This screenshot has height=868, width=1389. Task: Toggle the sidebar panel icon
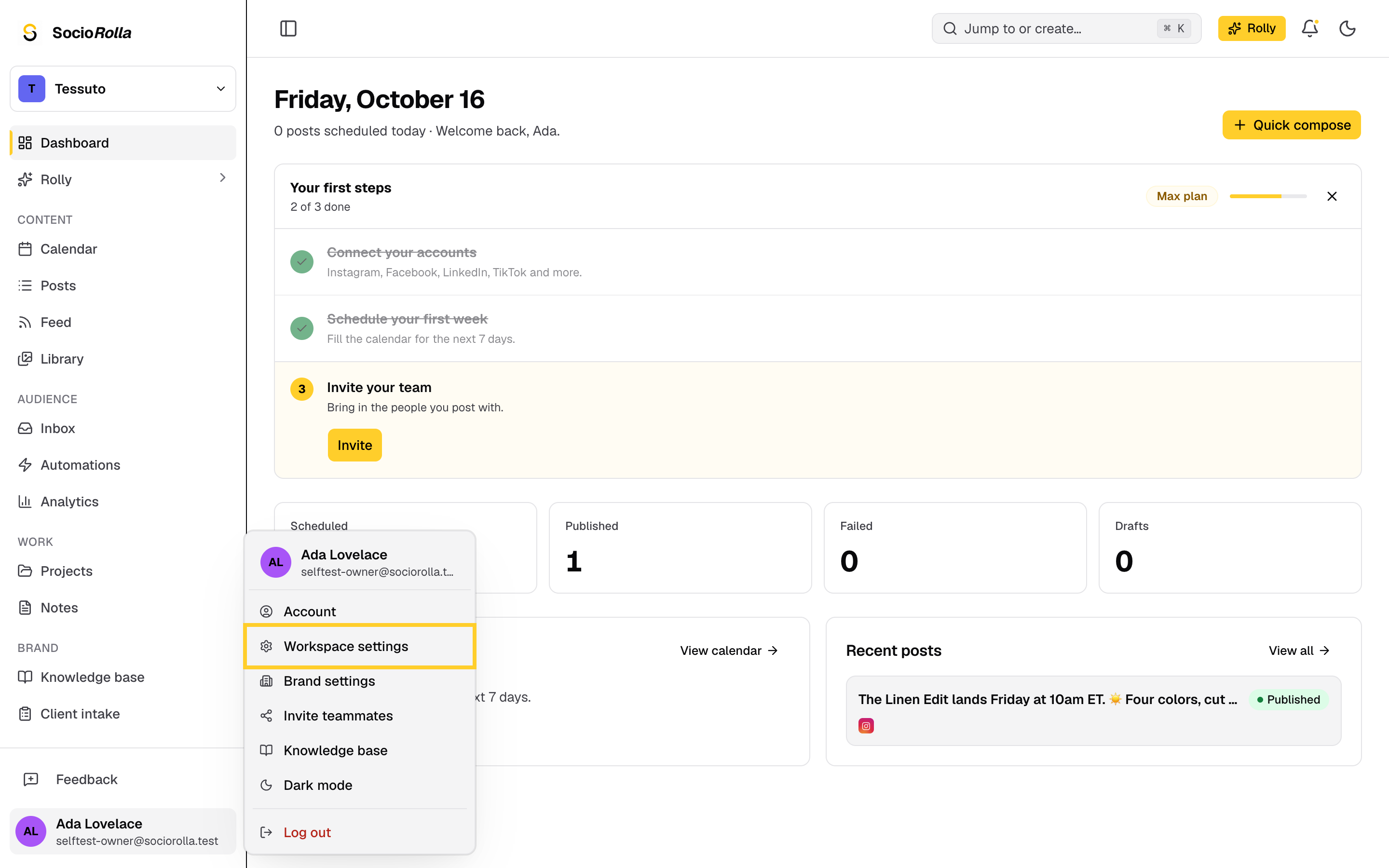(x=288, y=28)
